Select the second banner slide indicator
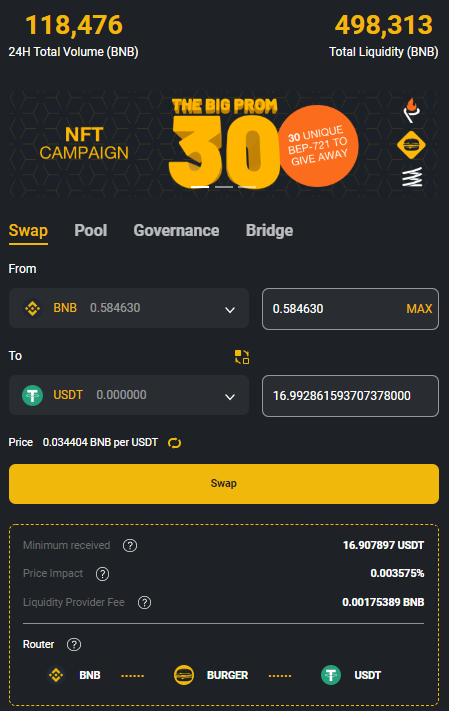Viewport: 449px width, 711px height. [224, 186]
